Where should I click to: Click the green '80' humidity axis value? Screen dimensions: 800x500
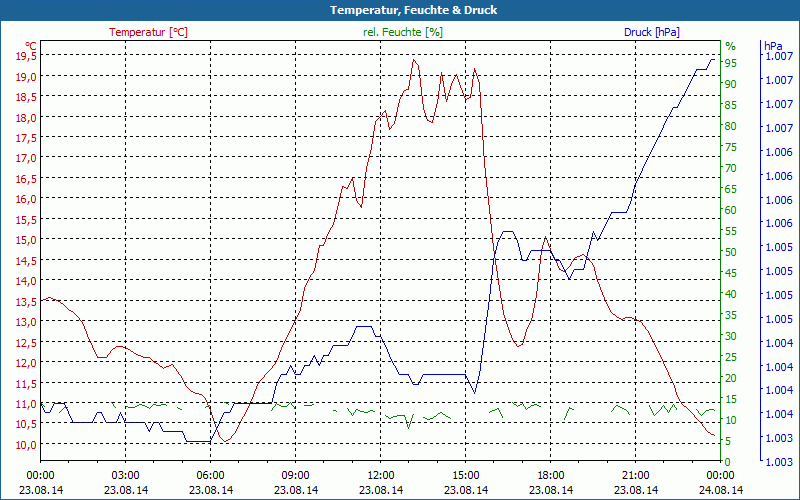pos(731,126)
